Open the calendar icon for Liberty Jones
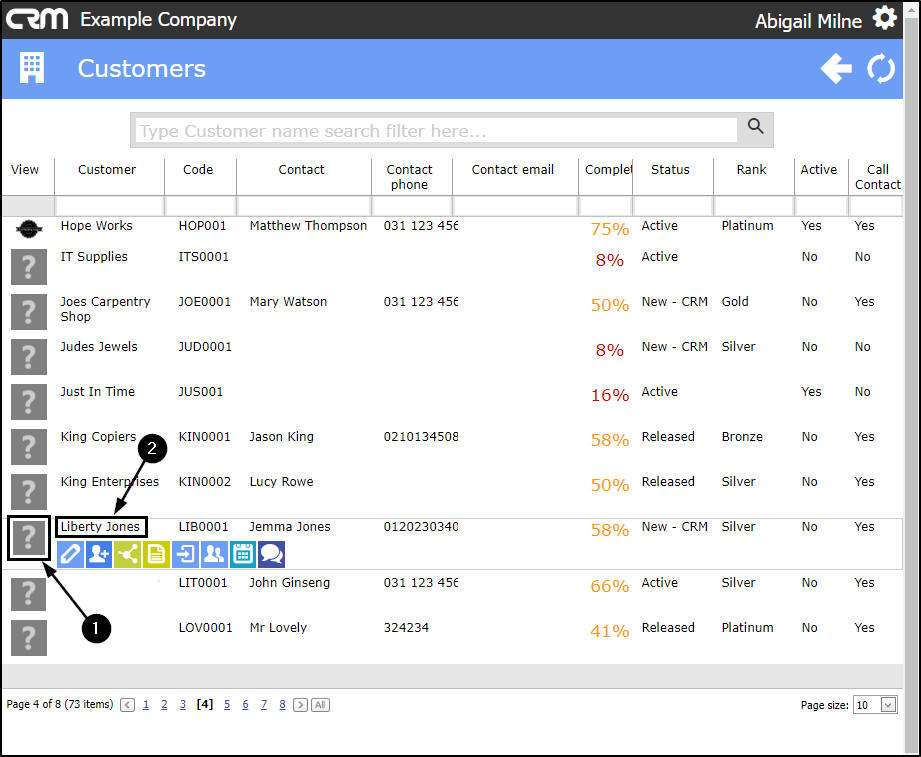 pos(243,554)
